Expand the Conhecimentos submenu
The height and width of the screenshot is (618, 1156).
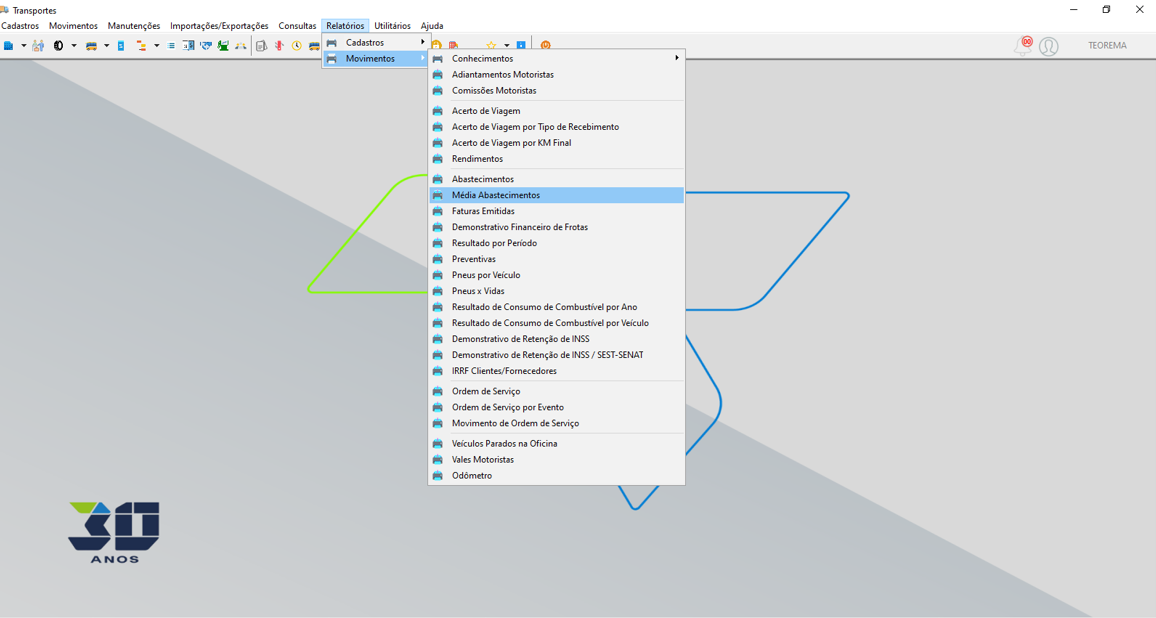[x=557, y=58]
